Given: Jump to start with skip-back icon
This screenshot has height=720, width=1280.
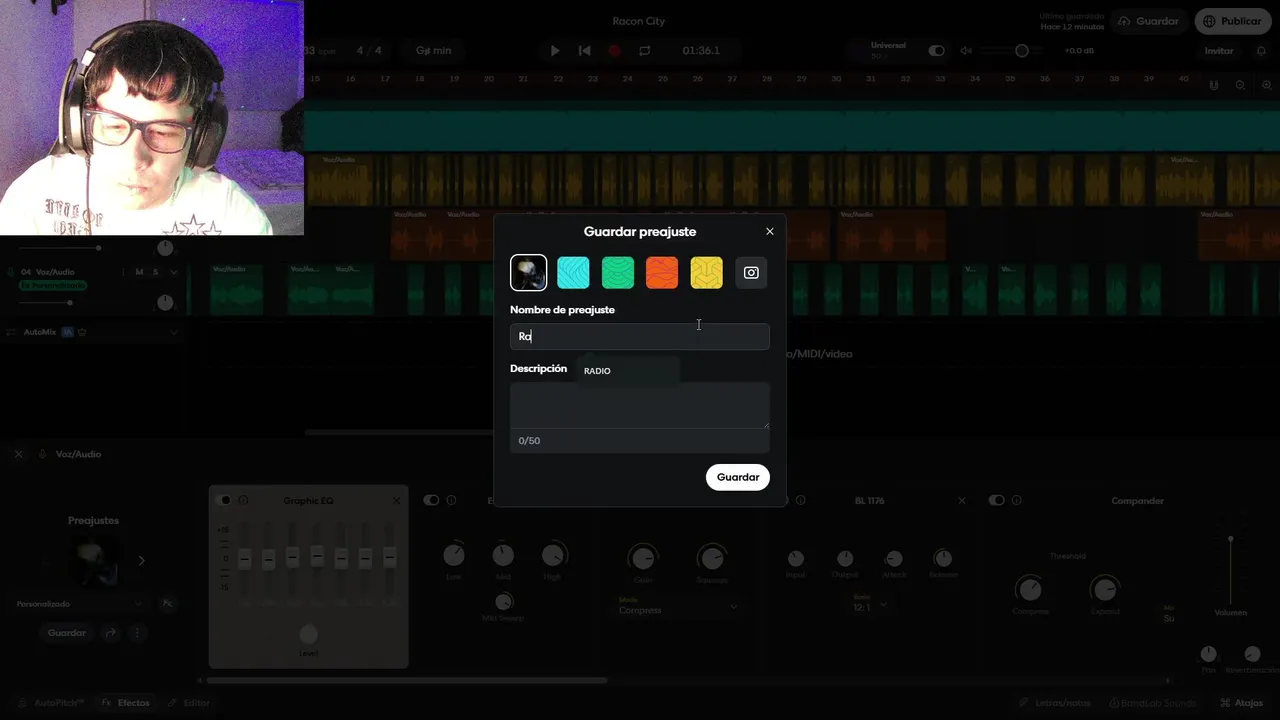Looking at the screenshot, I should (x=585, y=50).
